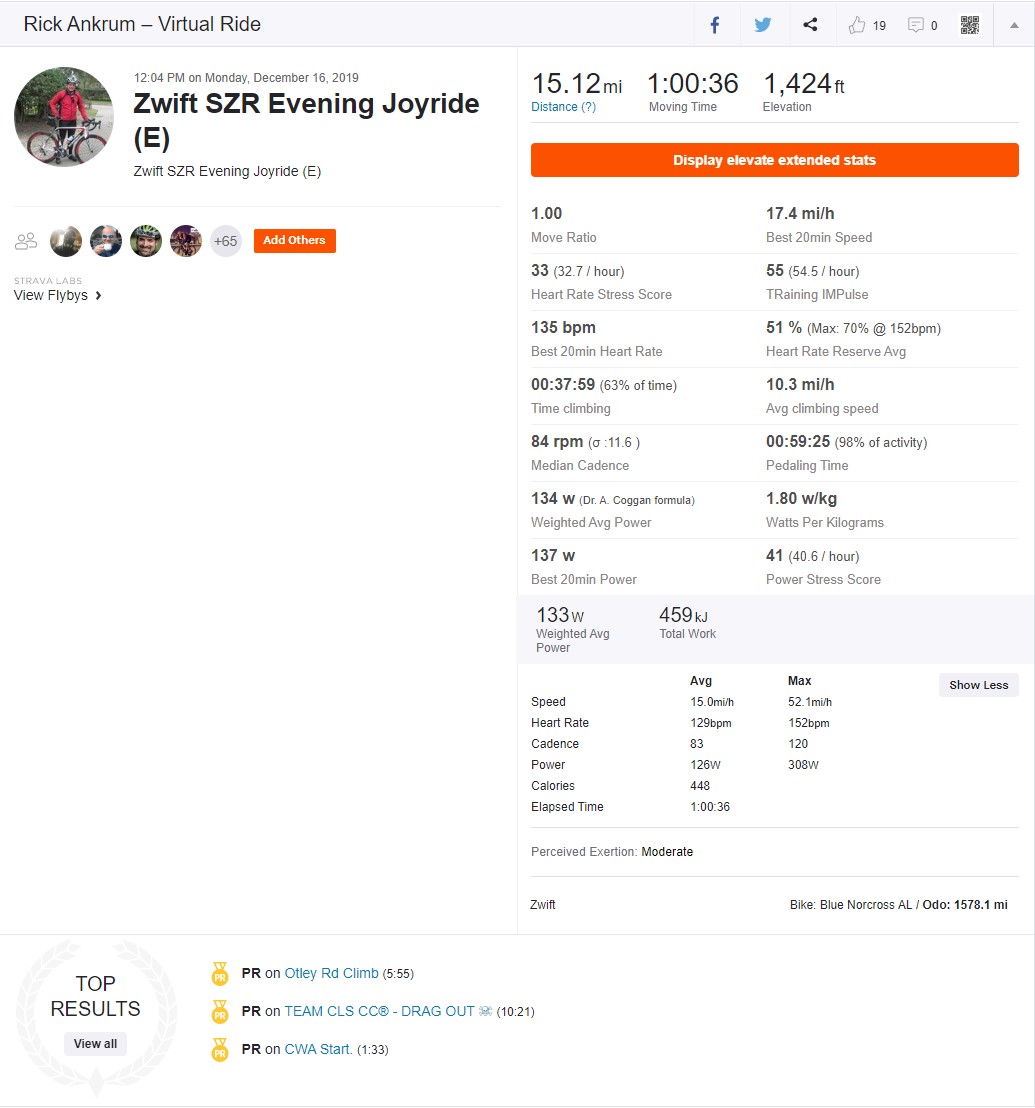Screen dimensions: 1035x1108
Task: Open the CWA Start segment link
Action: pyautogui.click(x=318, y=1049)
